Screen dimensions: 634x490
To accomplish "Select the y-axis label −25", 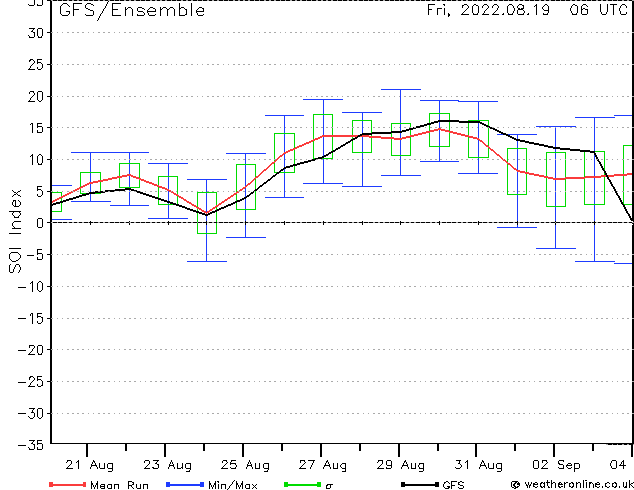I will (x=31, y=382).
